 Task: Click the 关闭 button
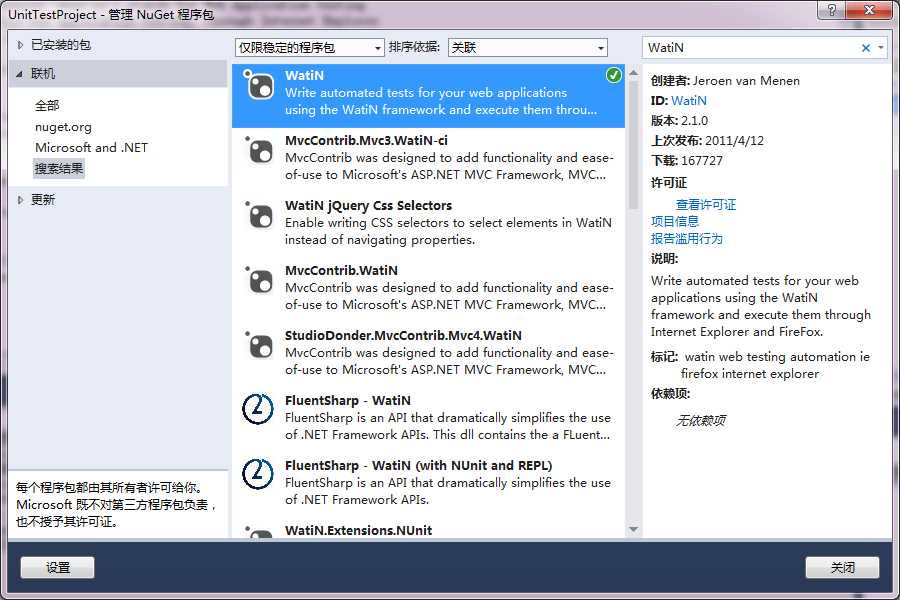[x=842, y=568]
